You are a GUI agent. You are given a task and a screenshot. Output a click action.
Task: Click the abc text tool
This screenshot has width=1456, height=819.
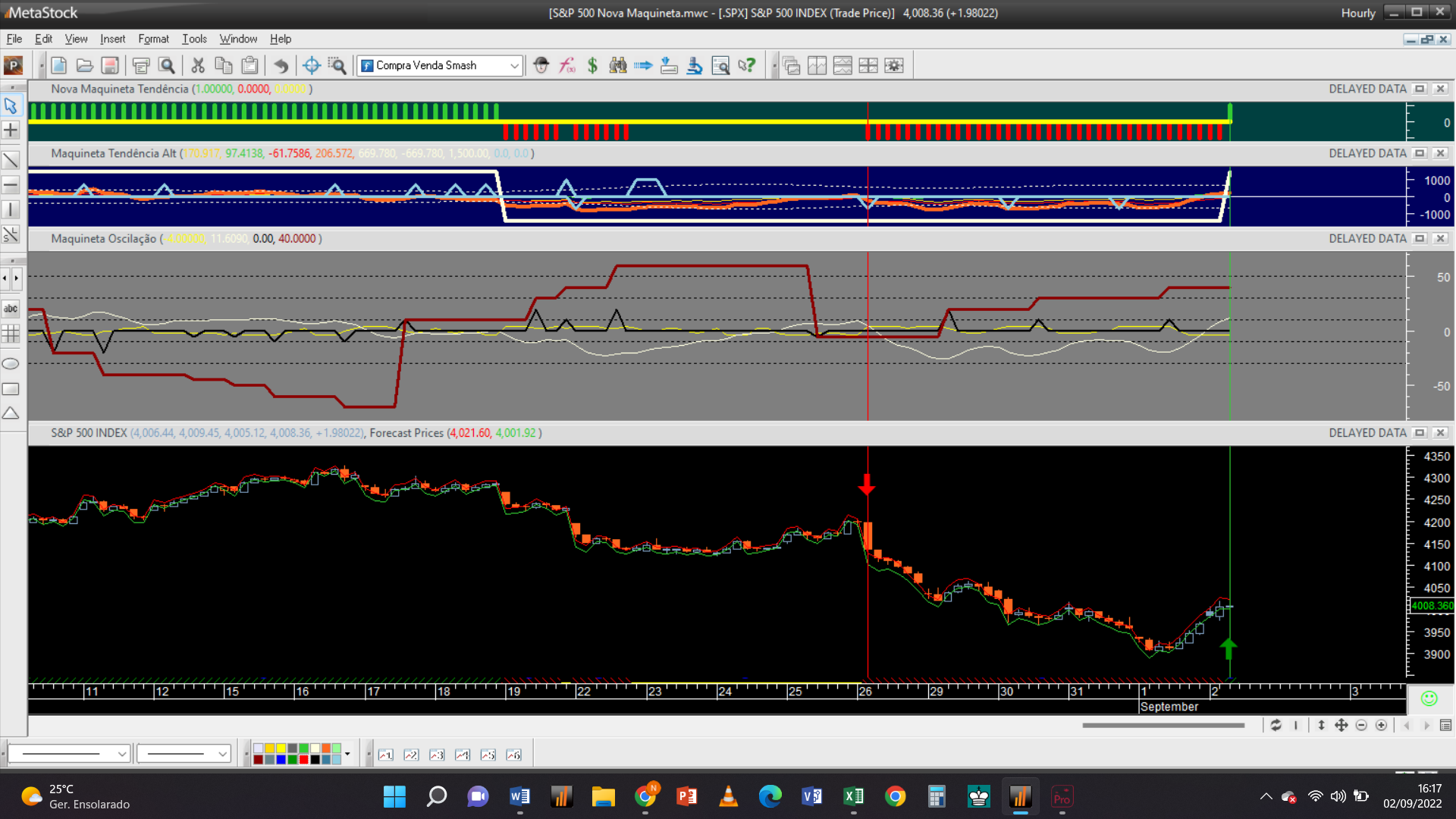[x=11, y=309]
